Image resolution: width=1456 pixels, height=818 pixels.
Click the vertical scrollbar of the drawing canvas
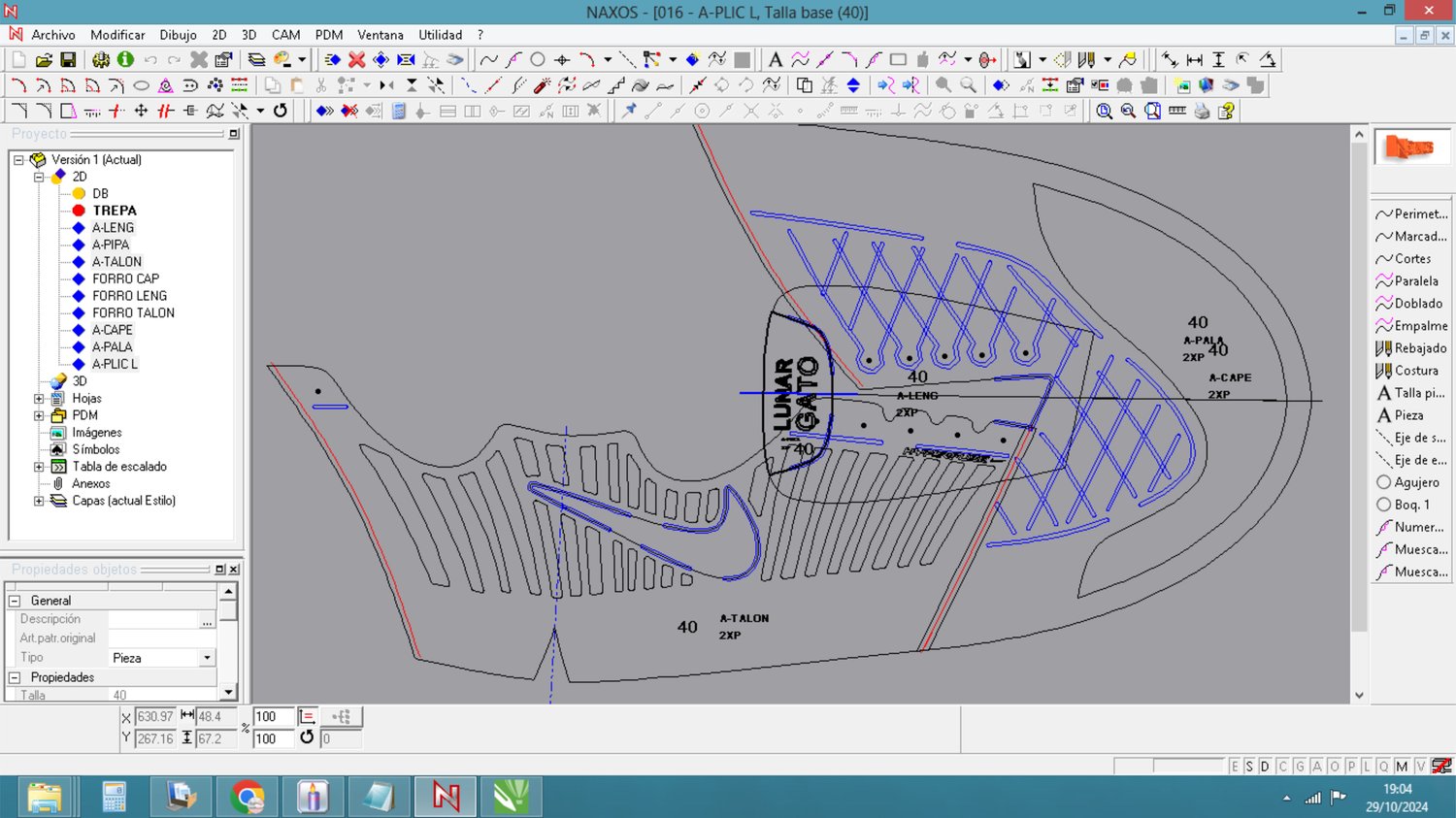tap(1359, 414)
